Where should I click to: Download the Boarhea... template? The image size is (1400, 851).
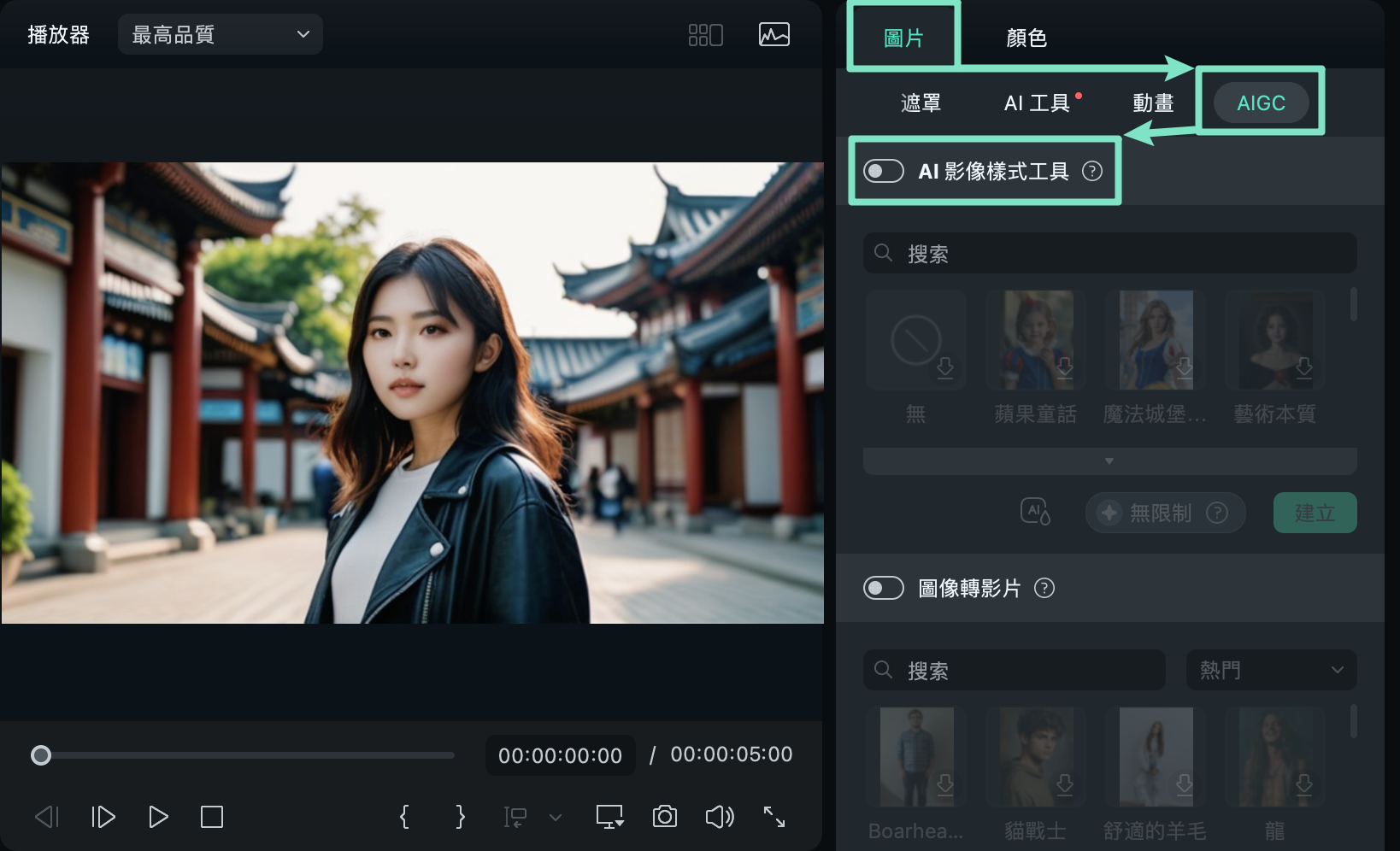point(945,785)
